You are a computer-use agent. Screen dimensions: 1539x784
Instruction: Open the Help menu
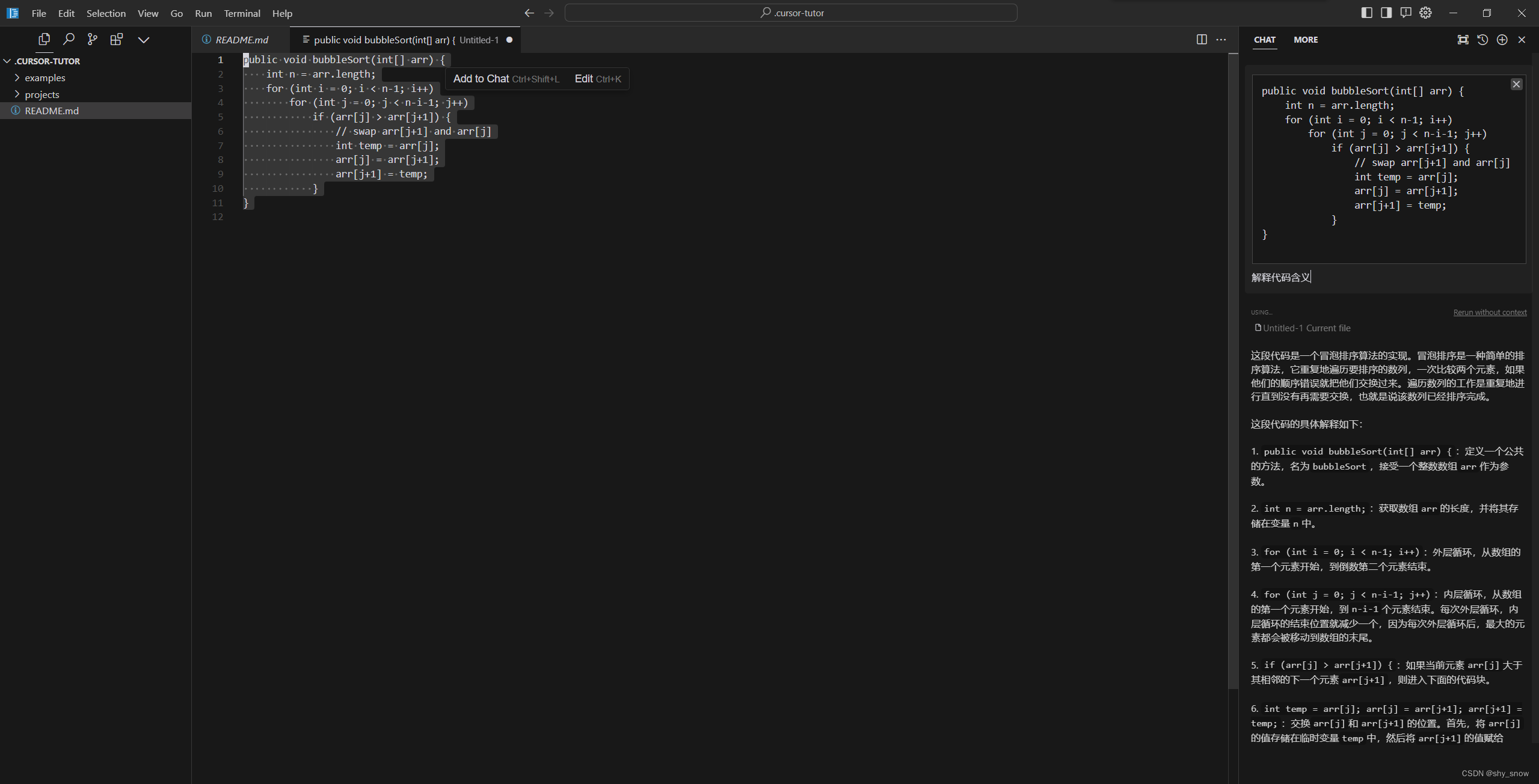click(282, 13)
